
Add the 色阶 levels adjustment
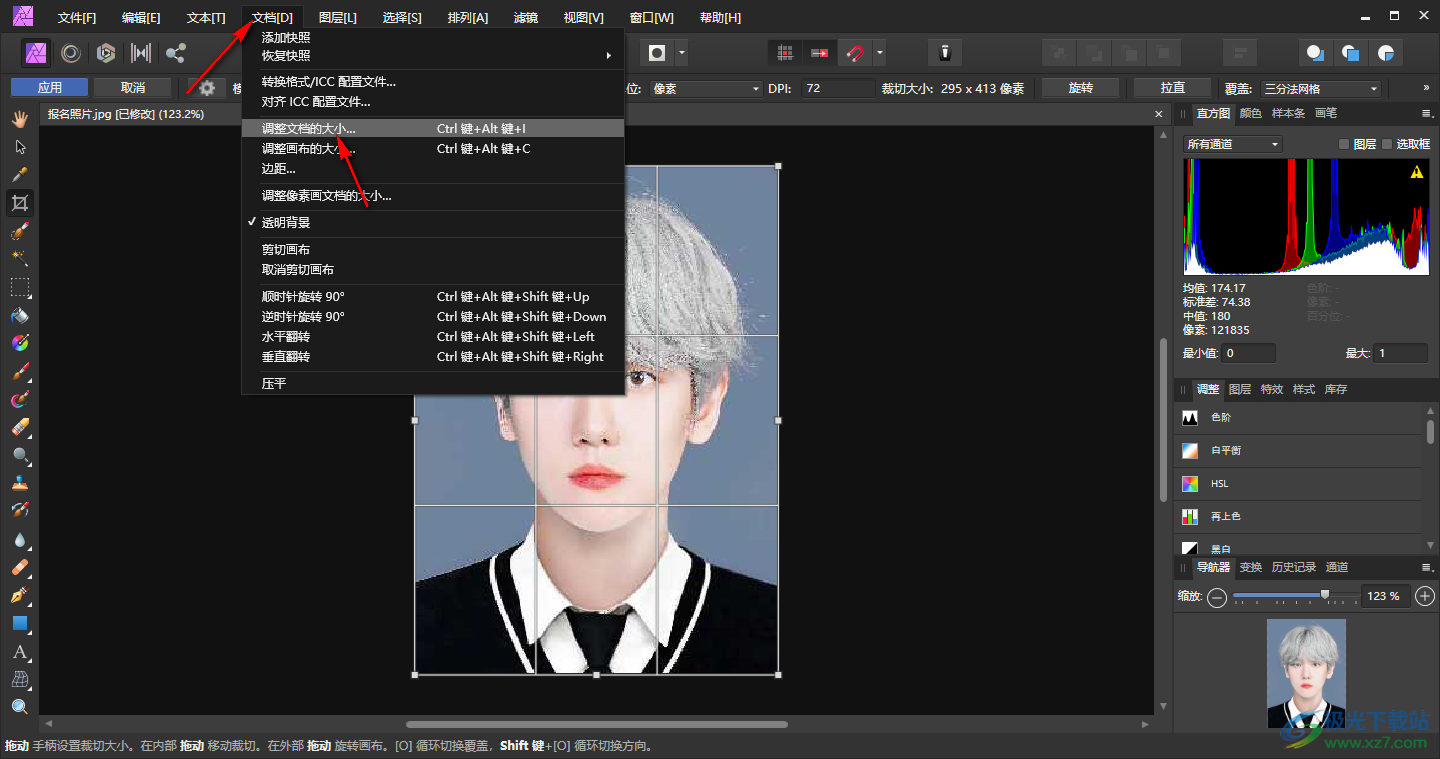pyautogui.click(x=1297, y=417)
